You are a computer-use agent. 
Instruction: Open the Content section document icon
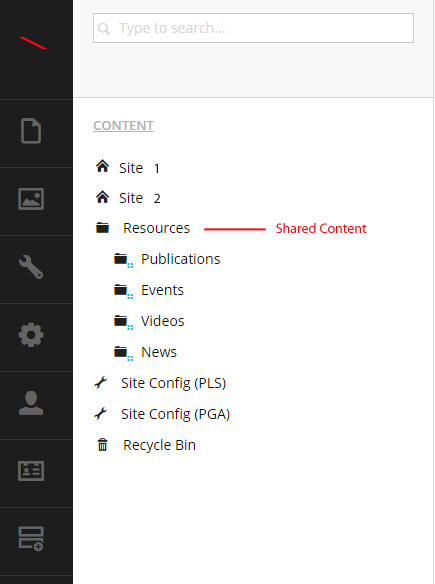click(x=31, y=131)
